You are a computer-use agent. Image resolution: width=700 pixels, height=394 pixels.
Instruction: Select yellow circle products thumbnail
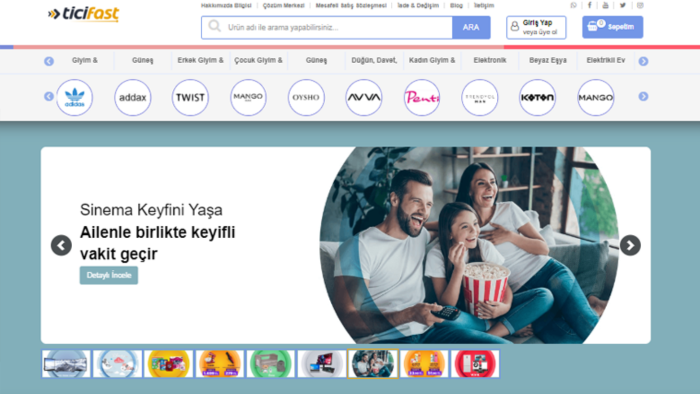(x=168, y=364)
